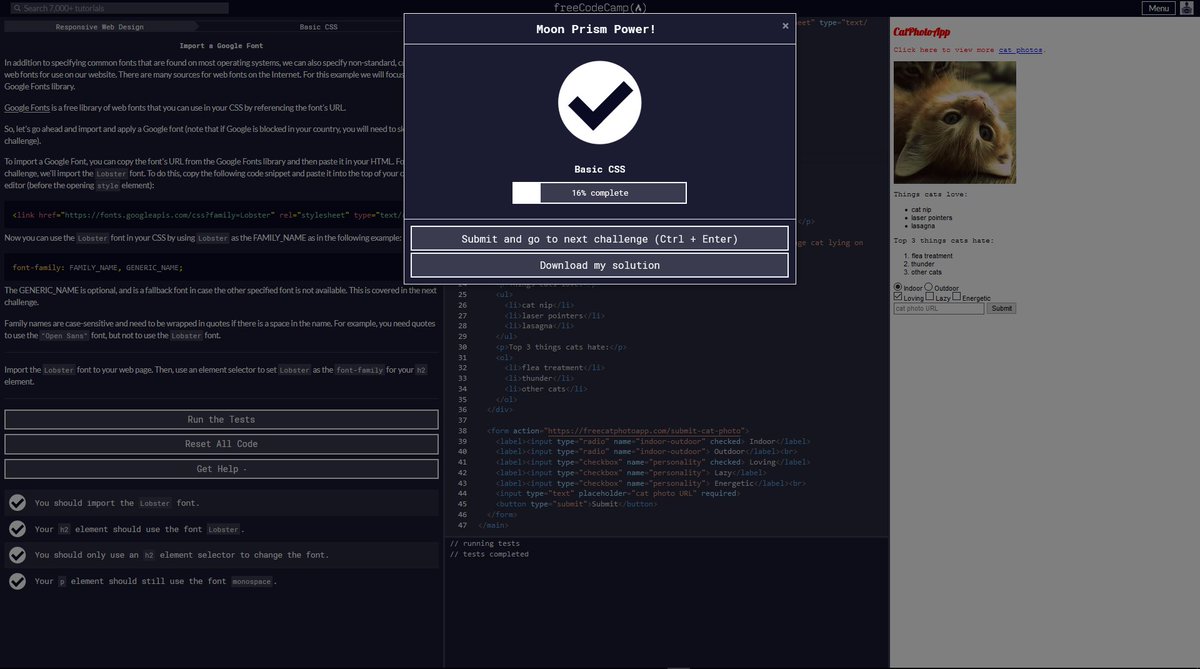Click the search magnifier icon
Screen dimensions: 1200x669
(17, 8)
